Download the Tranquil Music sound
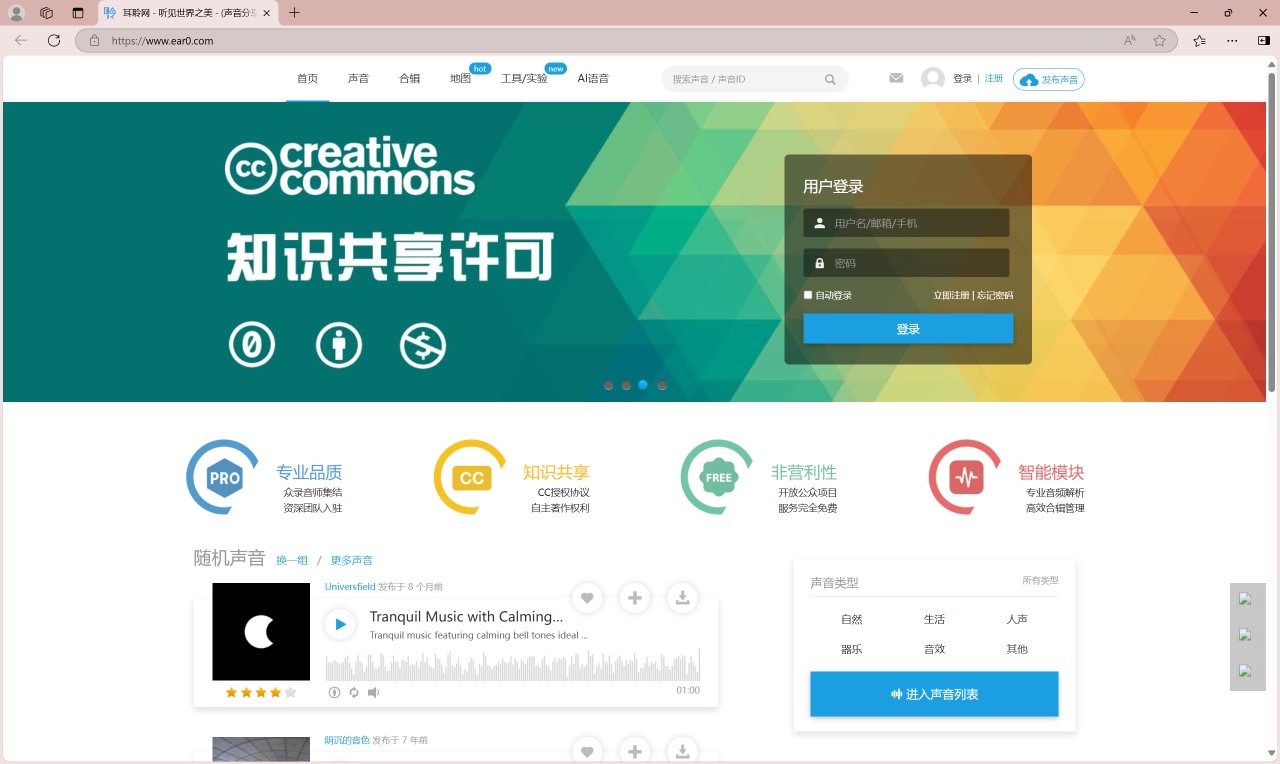1280x764 pixels. [x=682, y=598]
